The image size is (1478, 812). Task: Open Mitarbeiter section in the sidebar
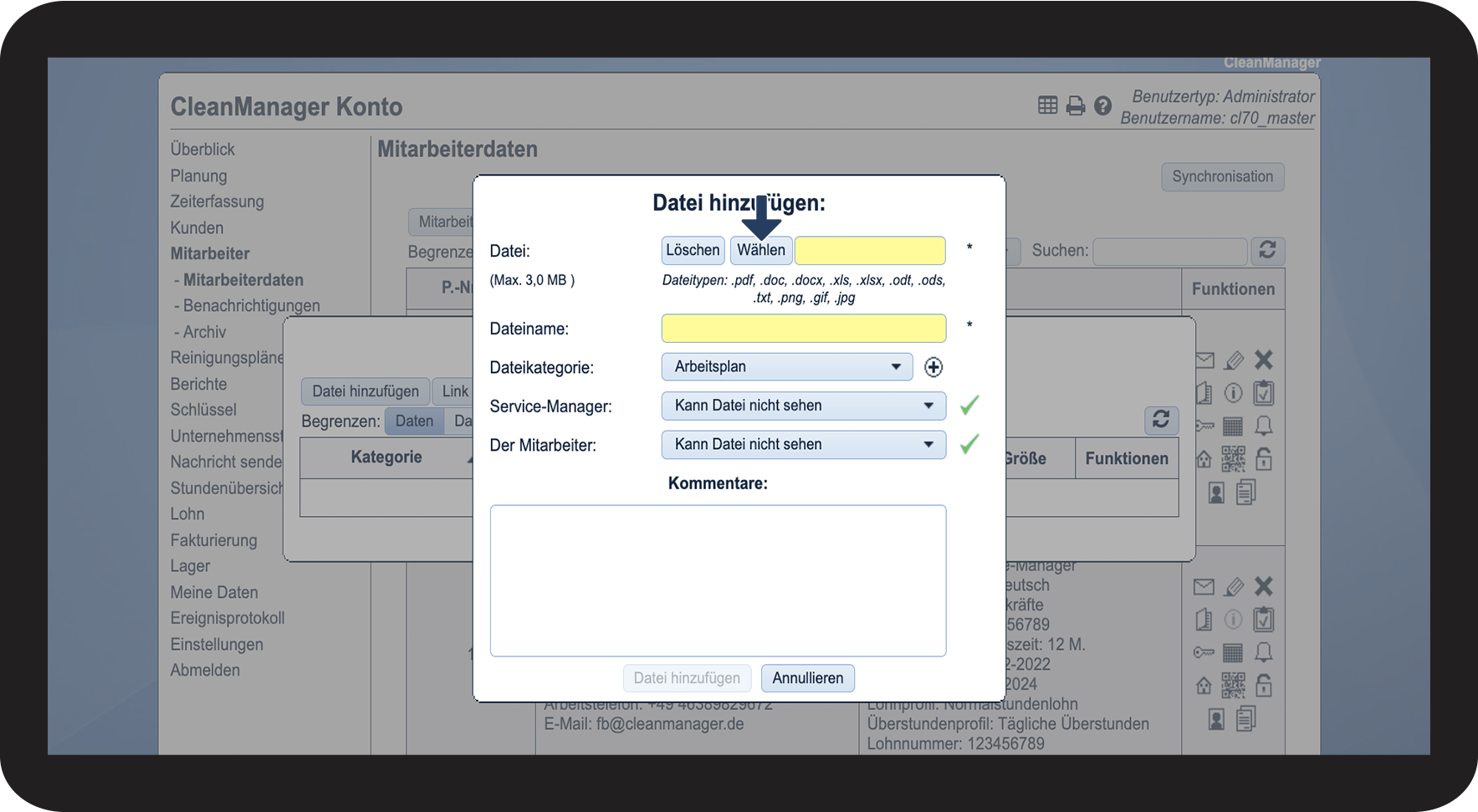(210, 253)
